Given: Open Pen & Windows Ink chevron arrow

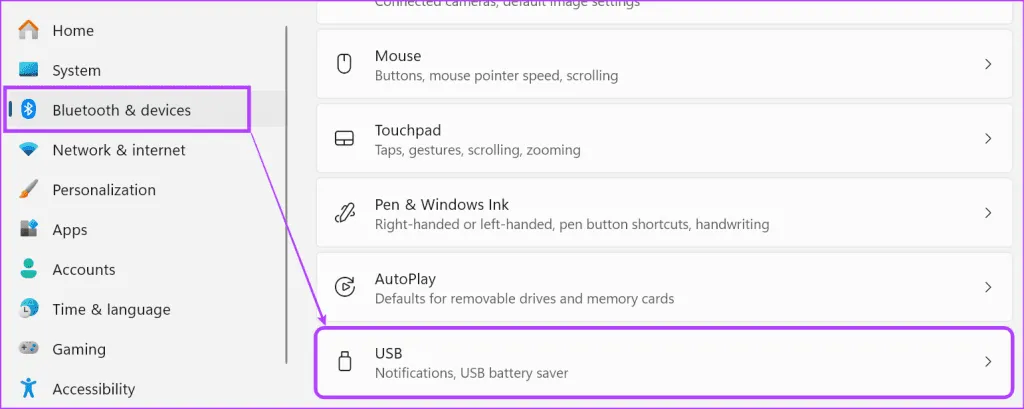Looking at the screenshot, I should [988, 213].
